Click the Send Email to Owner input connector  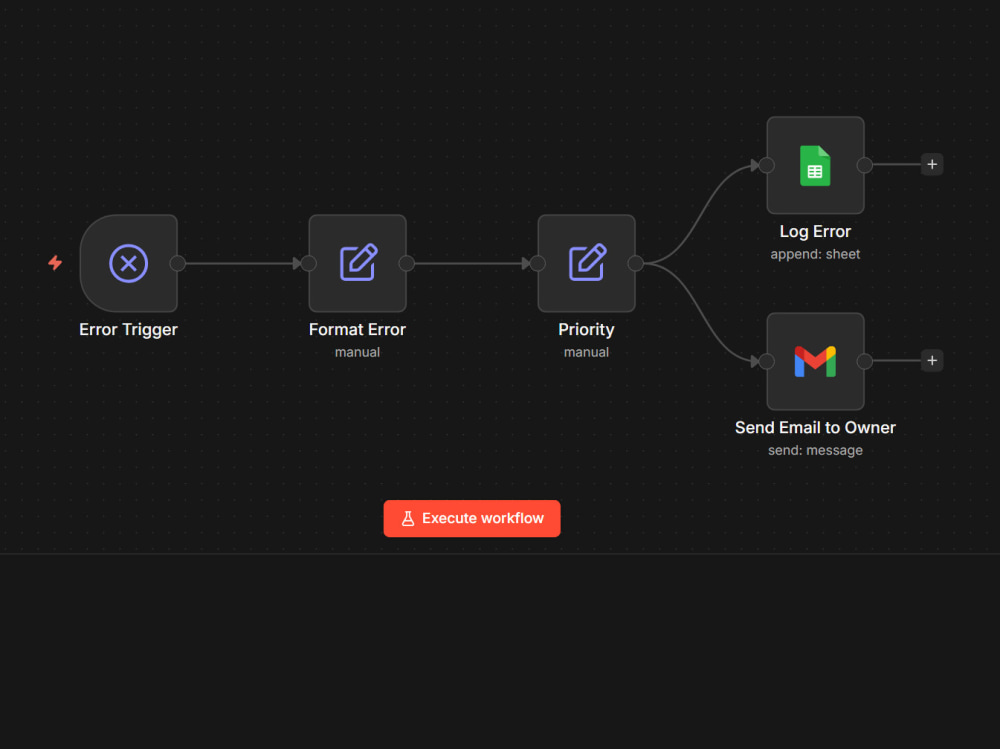767,361
